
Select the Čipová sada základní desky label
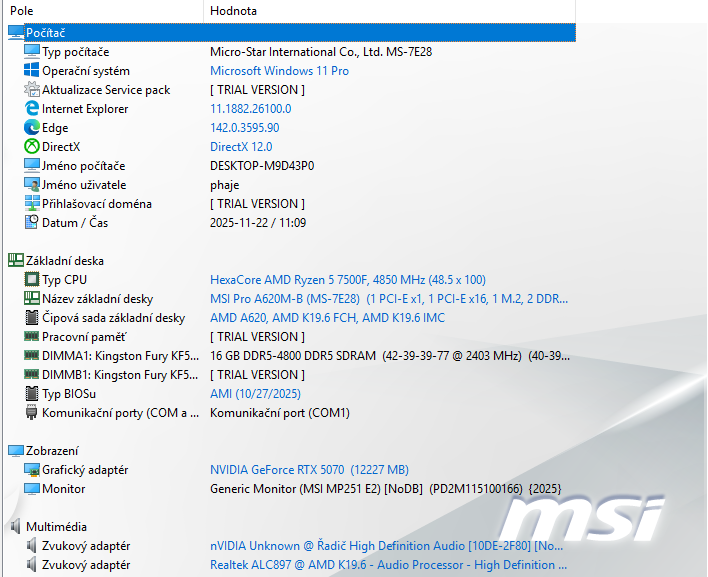pos(113,318)
